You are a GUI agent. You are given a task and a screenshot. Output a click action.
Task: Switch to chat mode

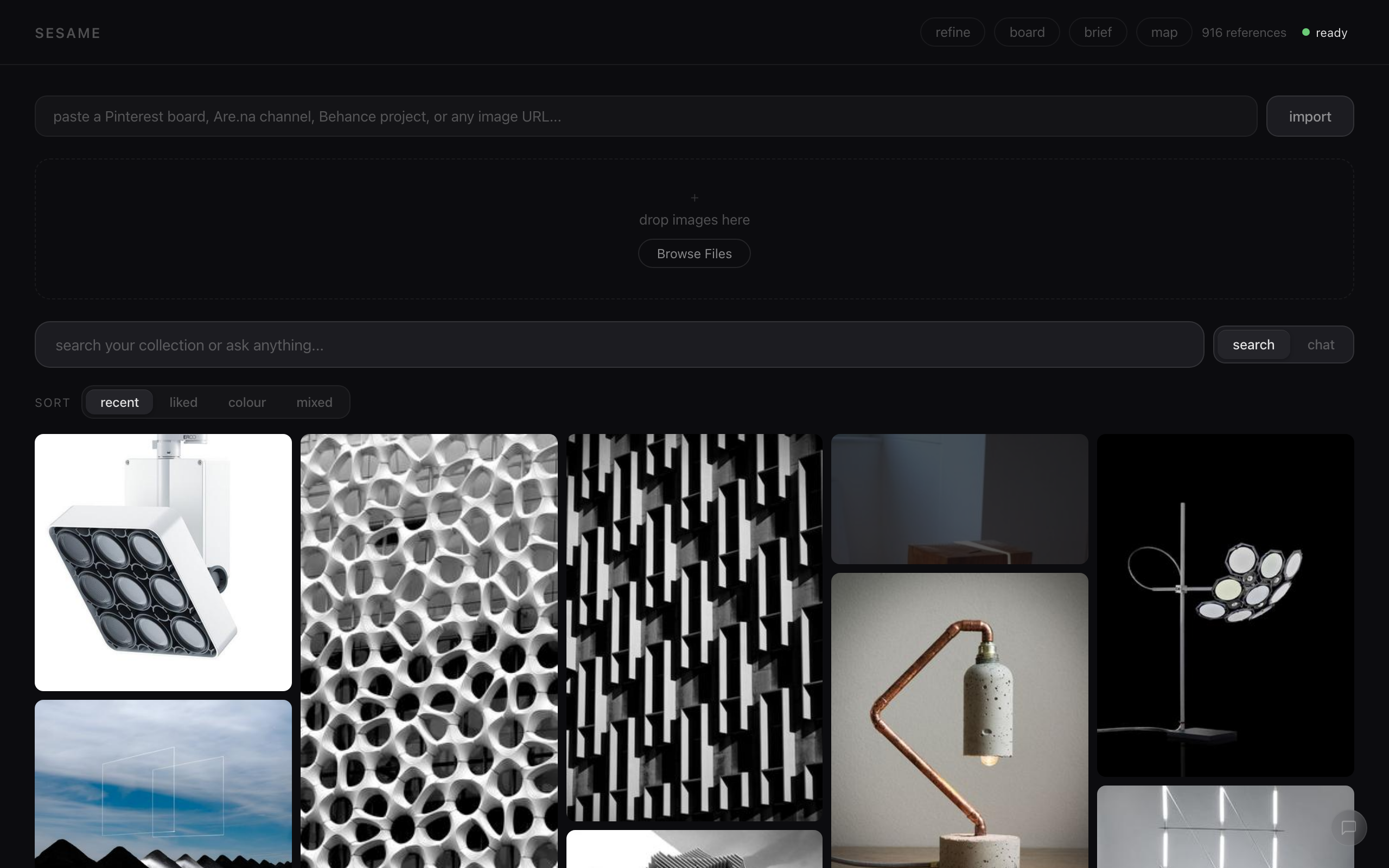point(1321,344)
